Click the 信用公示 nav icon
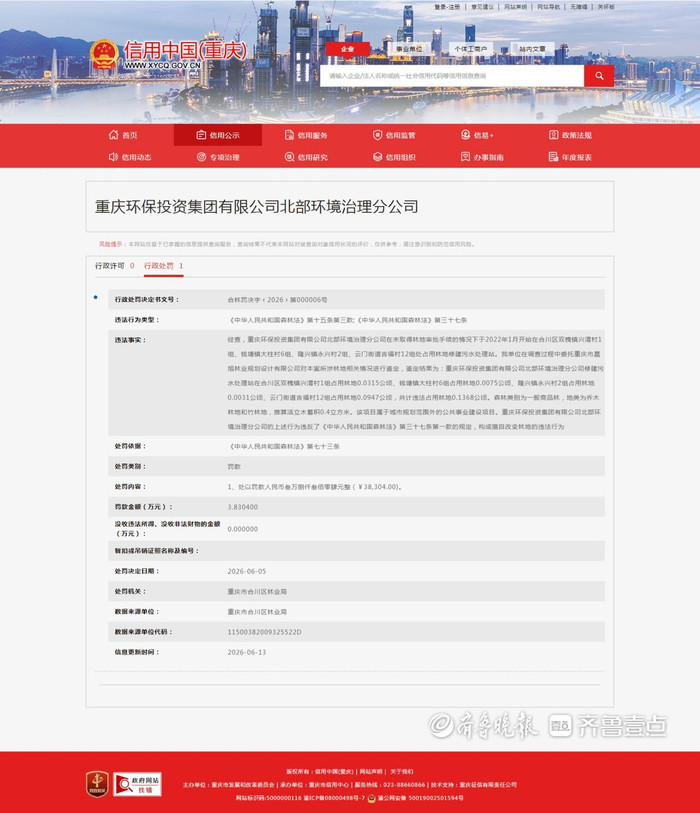The height and width of the screenshot is (813, 700). 201,135
